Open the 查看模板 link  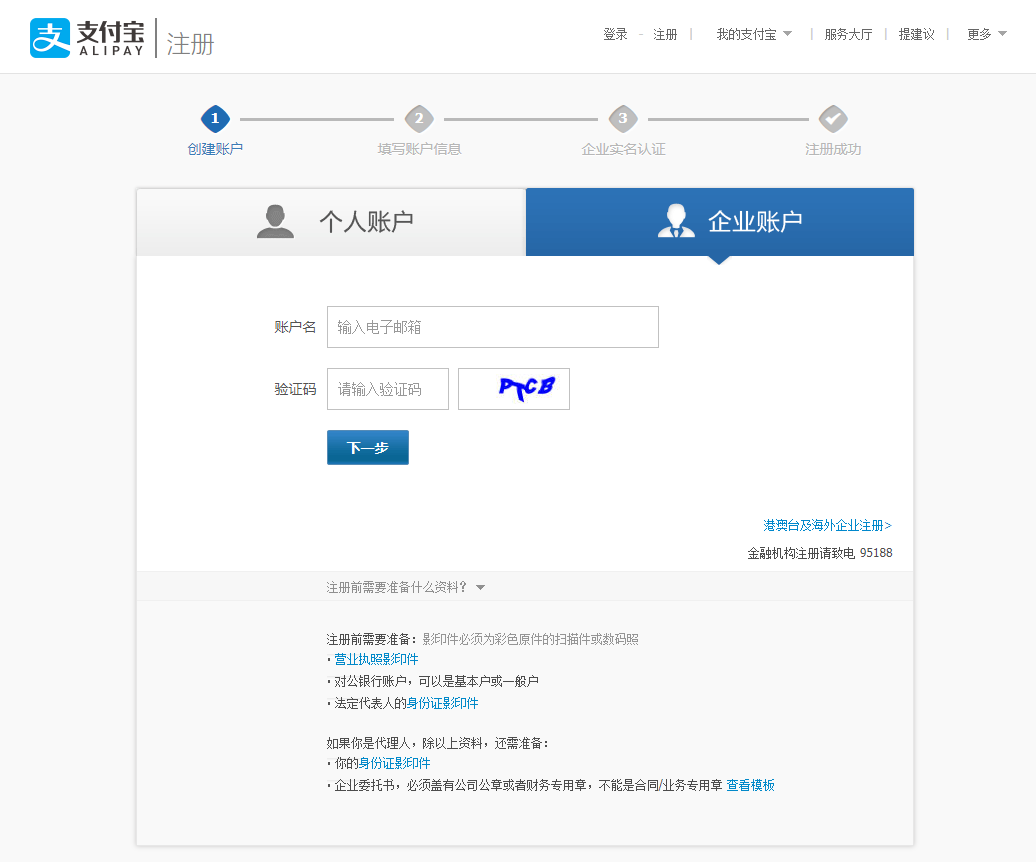tap(751, 785)
